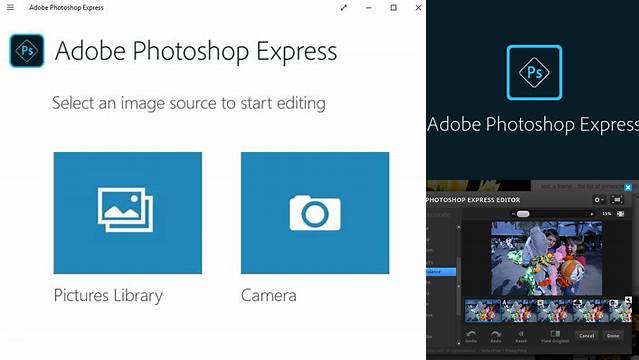
Task: Open the Pictures Library tile
Action: pos(128,213)
